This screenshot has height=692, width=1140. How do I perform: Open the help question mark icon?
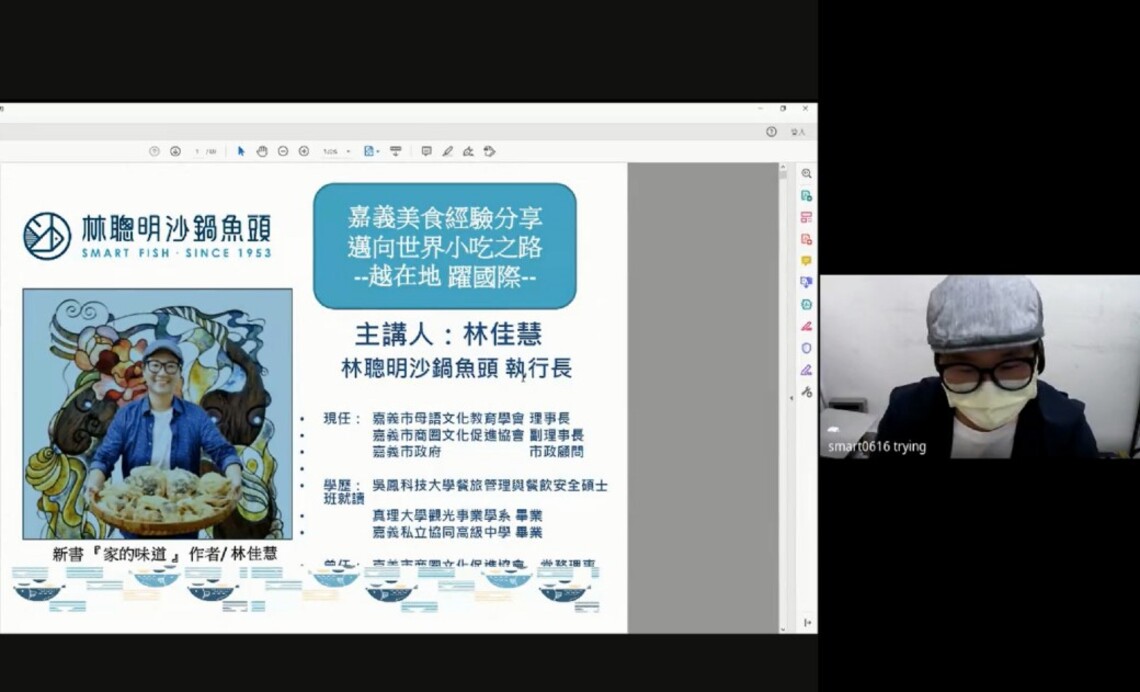click(771, 132)
